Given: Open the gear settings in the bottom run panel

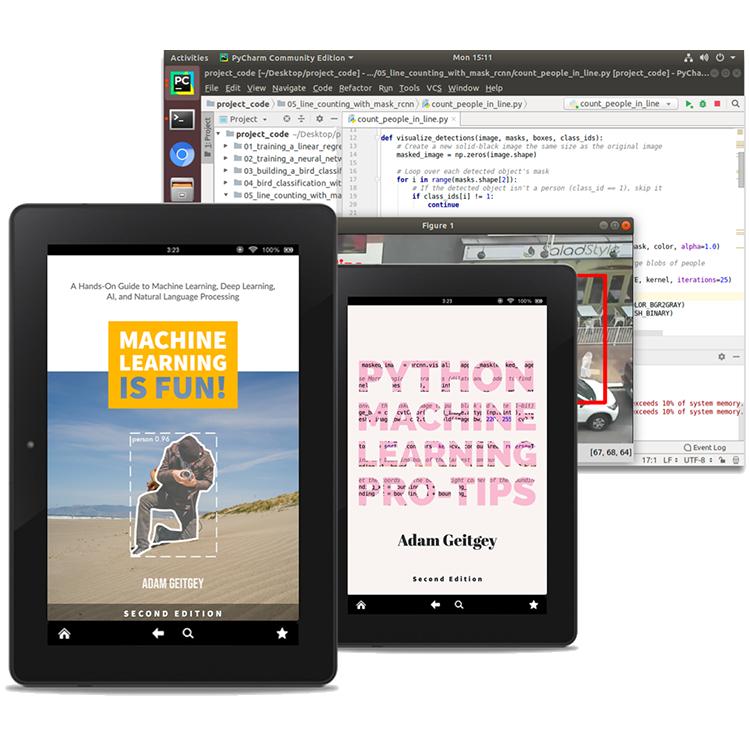Looking at the screenshot, I should [x=721, y=357].
